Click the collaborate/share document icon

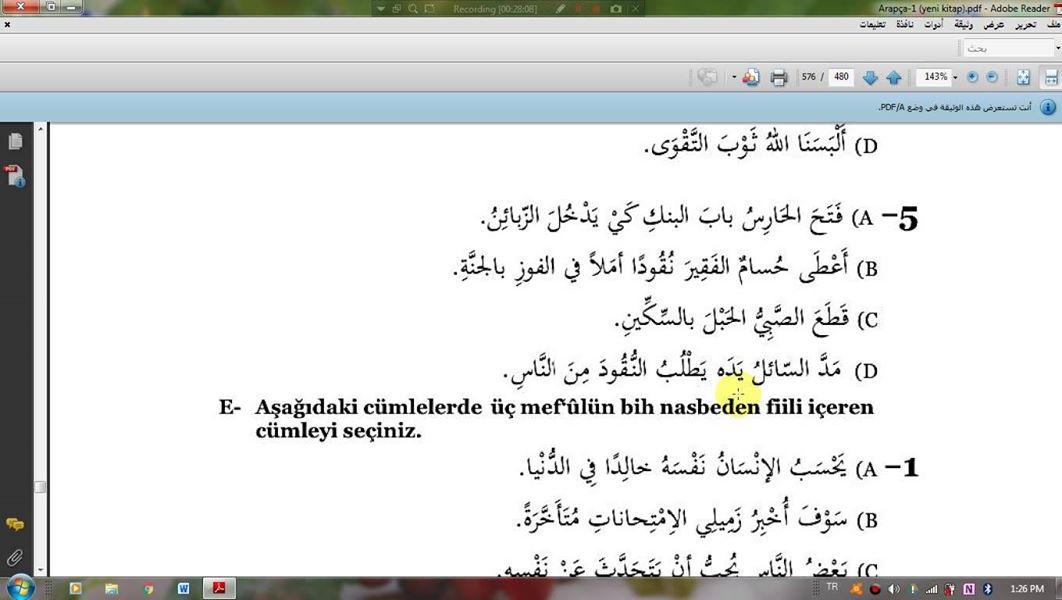click(750, 77)
